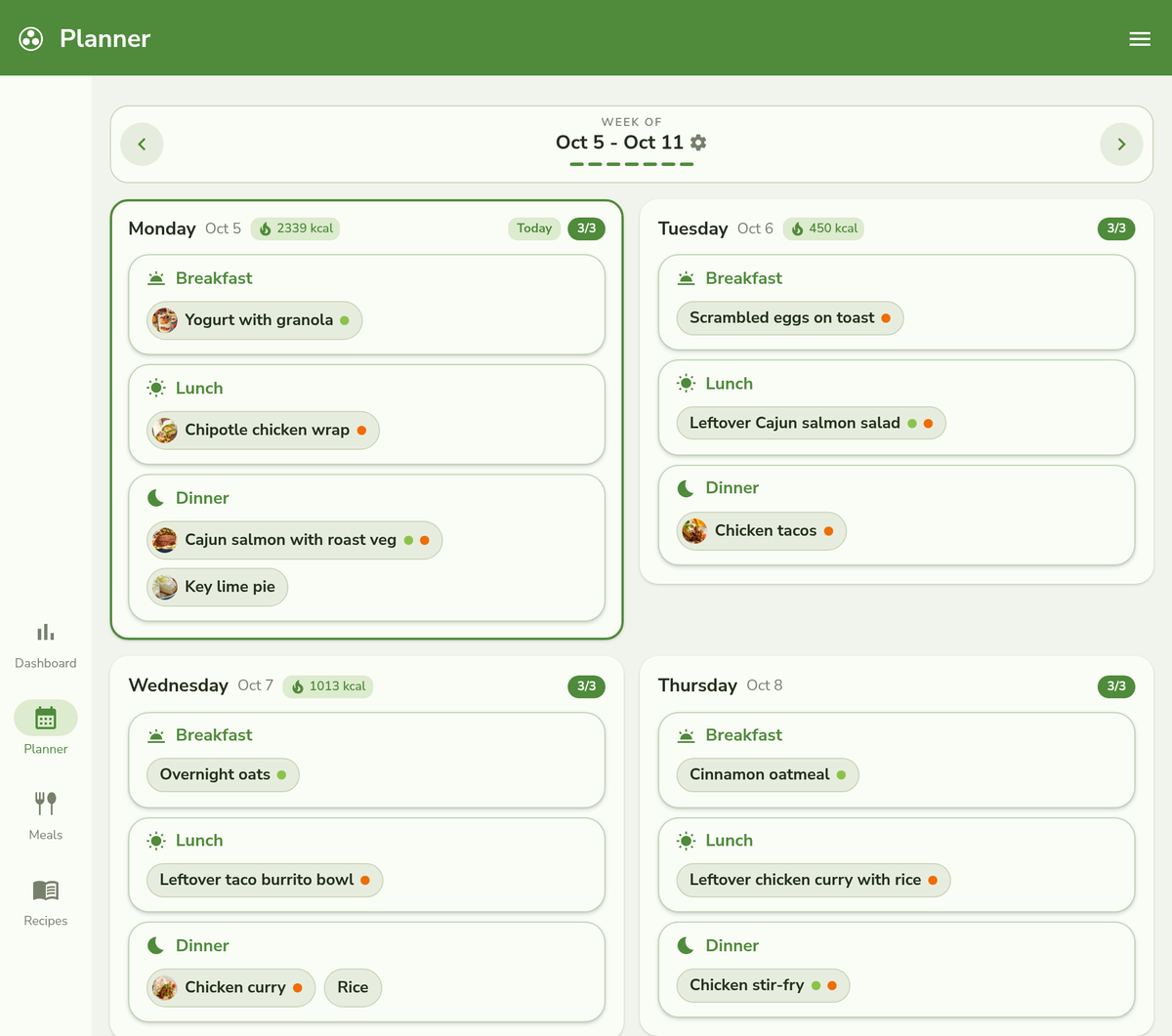Open the Dashboard sidebar item
Image resolution: width=1172 pixels, height=1036 pixels.
tap(46, 645)
